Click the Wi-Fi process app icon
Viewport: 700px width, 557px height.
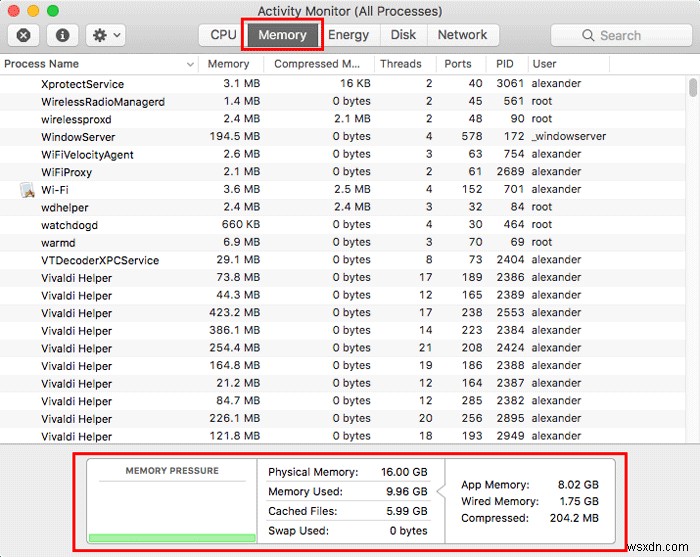pyautogui.click(x=28, y=190)
